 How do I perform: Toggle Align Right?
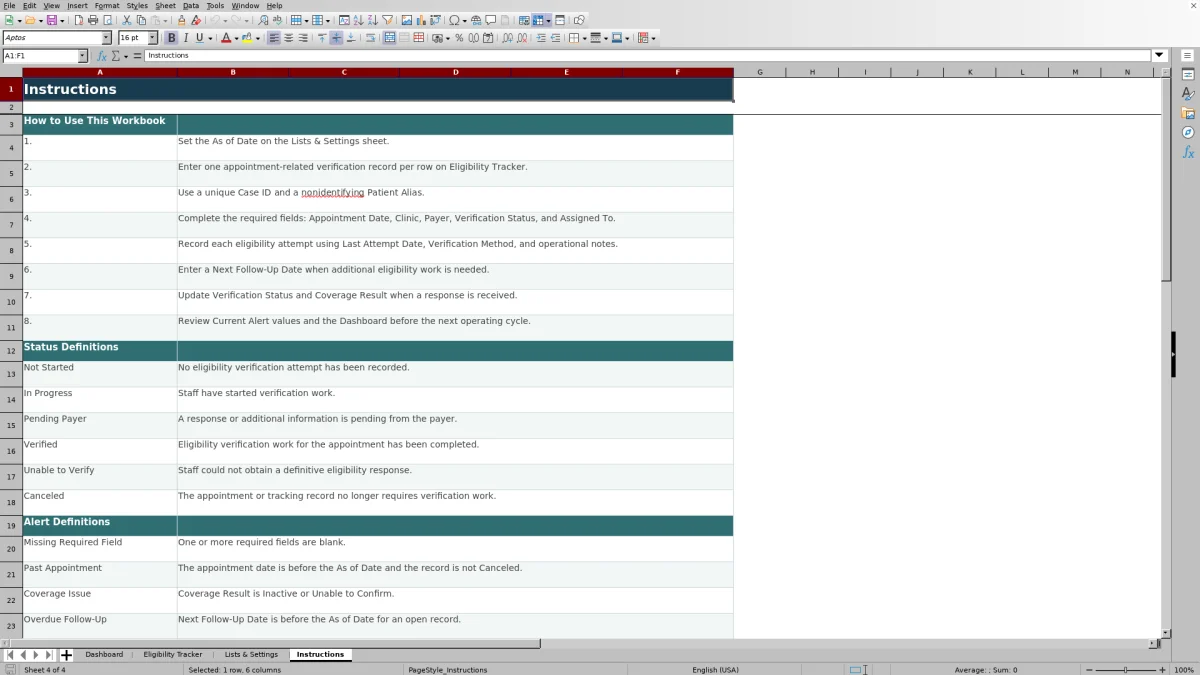[303, 38]
